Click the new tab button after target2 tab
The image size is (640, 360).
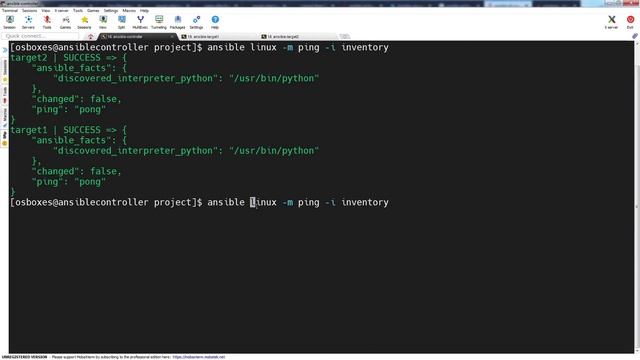click(x=344, y=36)
